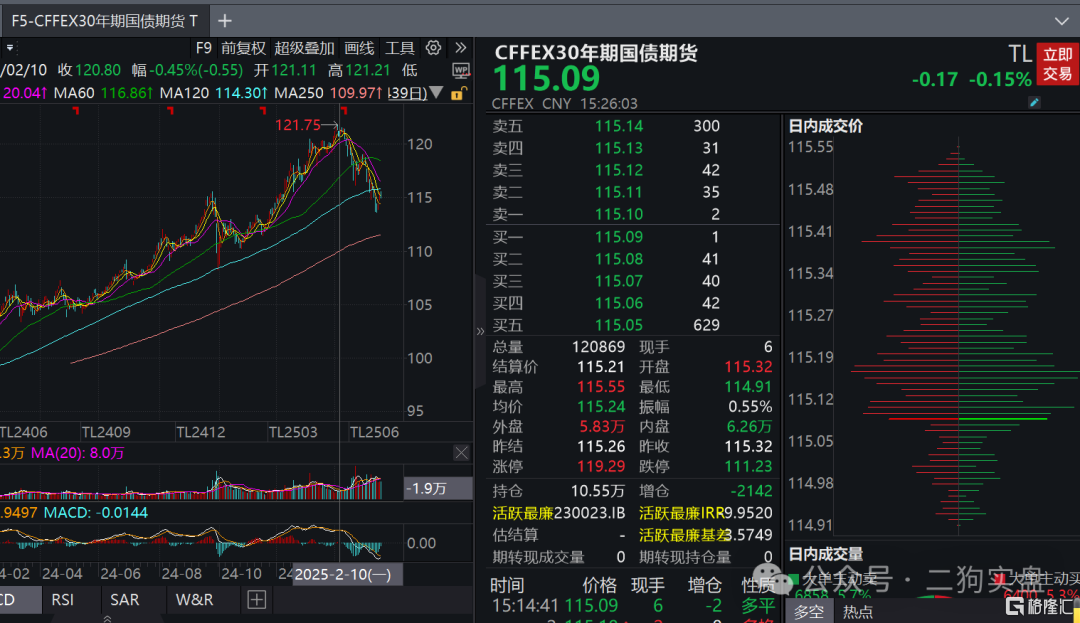Click the 买二 bid price 115.08

point(619,259)
